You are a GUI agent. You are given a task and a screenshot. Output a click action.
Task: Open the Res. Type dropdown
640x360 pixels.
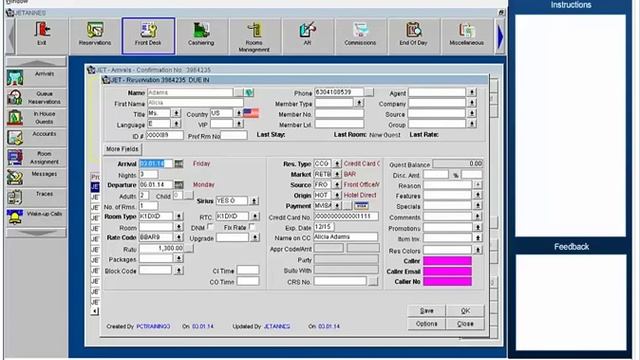pos(337,164)
